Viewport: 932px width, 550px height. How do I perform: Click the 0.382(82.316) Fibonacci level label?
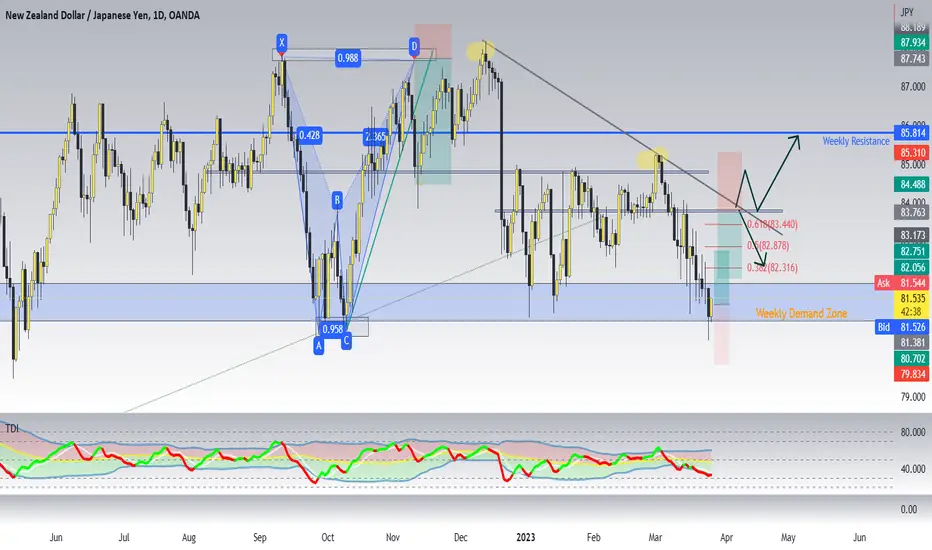click(772, 268)
